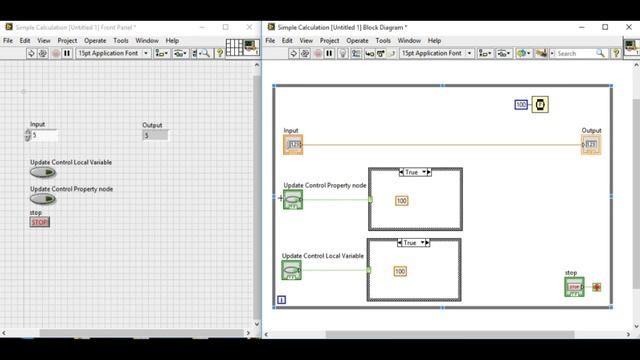Click the loop iteration terminal
This screenshot has width=640, height=360.
point(282,300)
